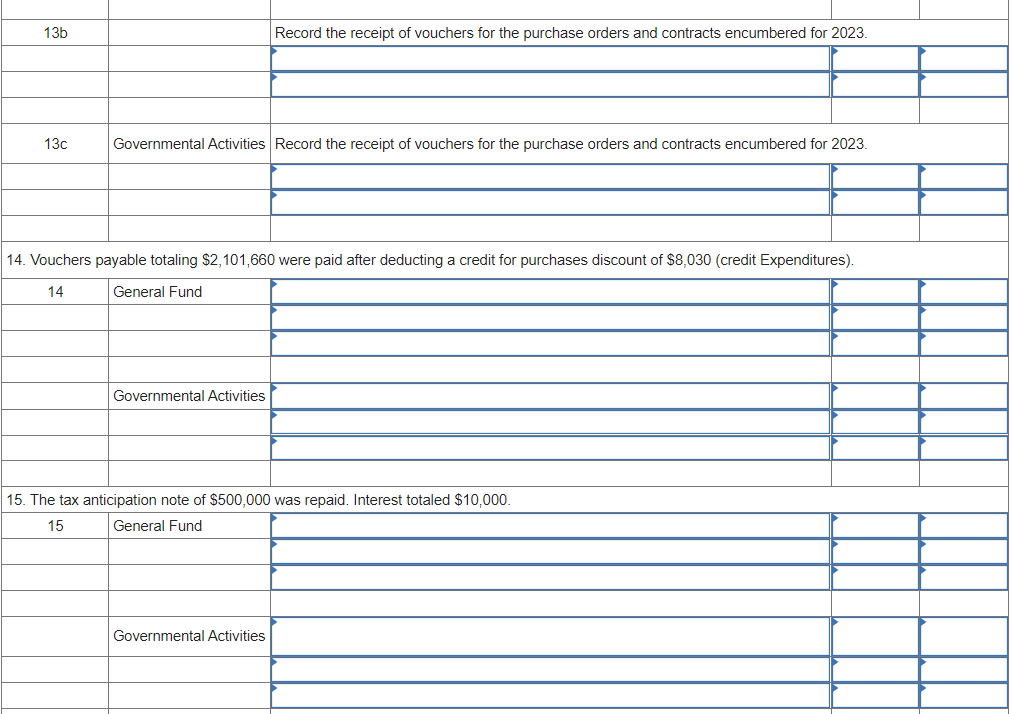Open the second account dropdown under entry 13b
The width and height of the screenshot is (1013, 714).
pyautogui.click(x=550, y=84)
